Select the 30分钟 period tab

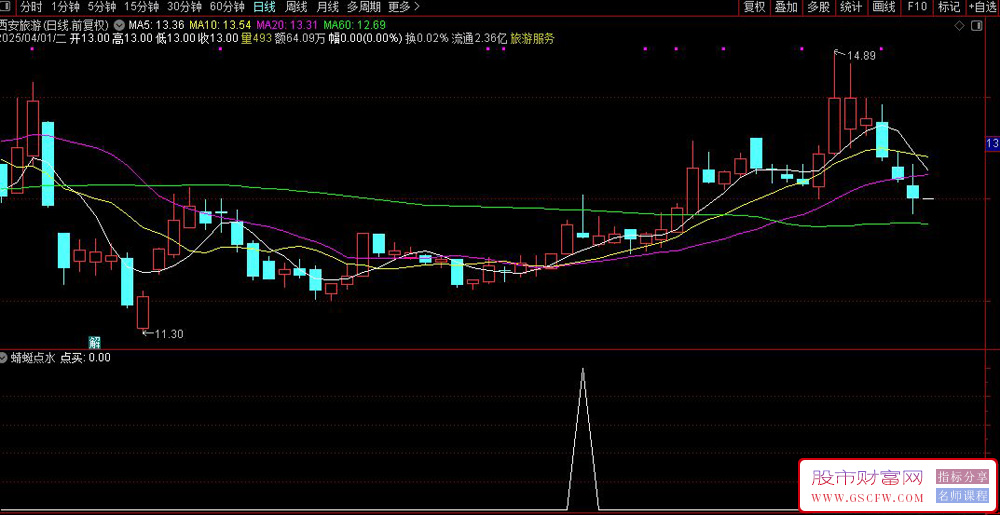pyautogui.click(x=184, y=7)
